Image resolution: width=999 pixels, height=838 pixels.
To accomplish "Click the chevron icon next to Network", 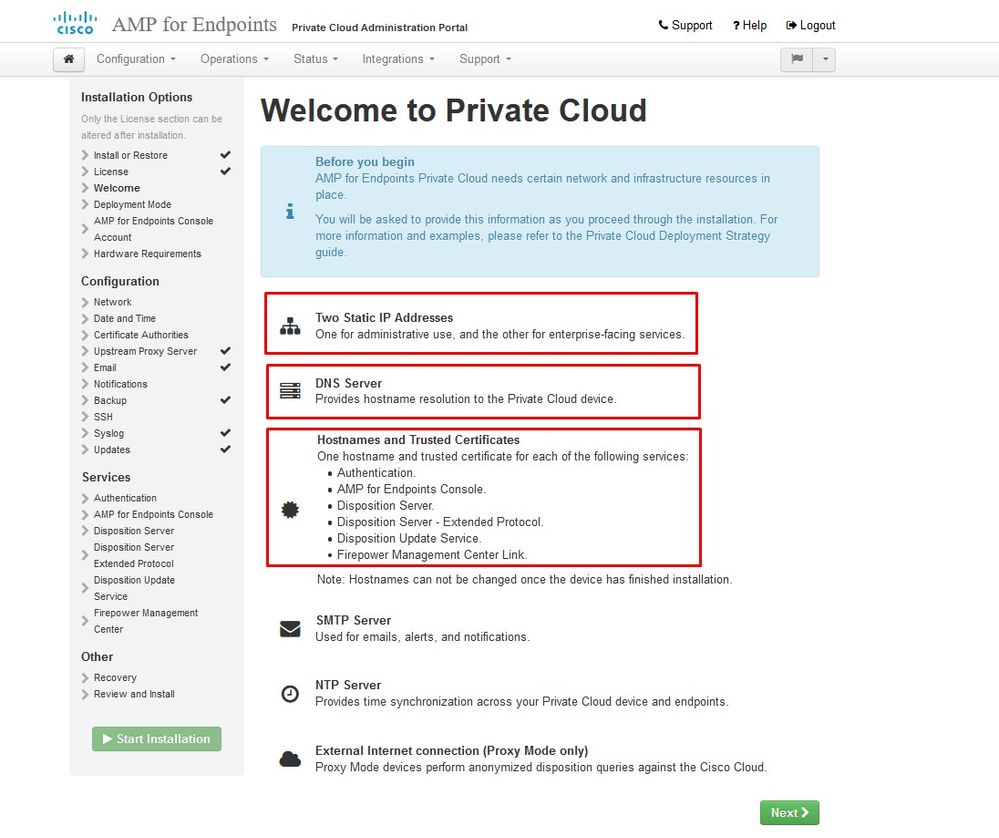I will pos(85,302).
